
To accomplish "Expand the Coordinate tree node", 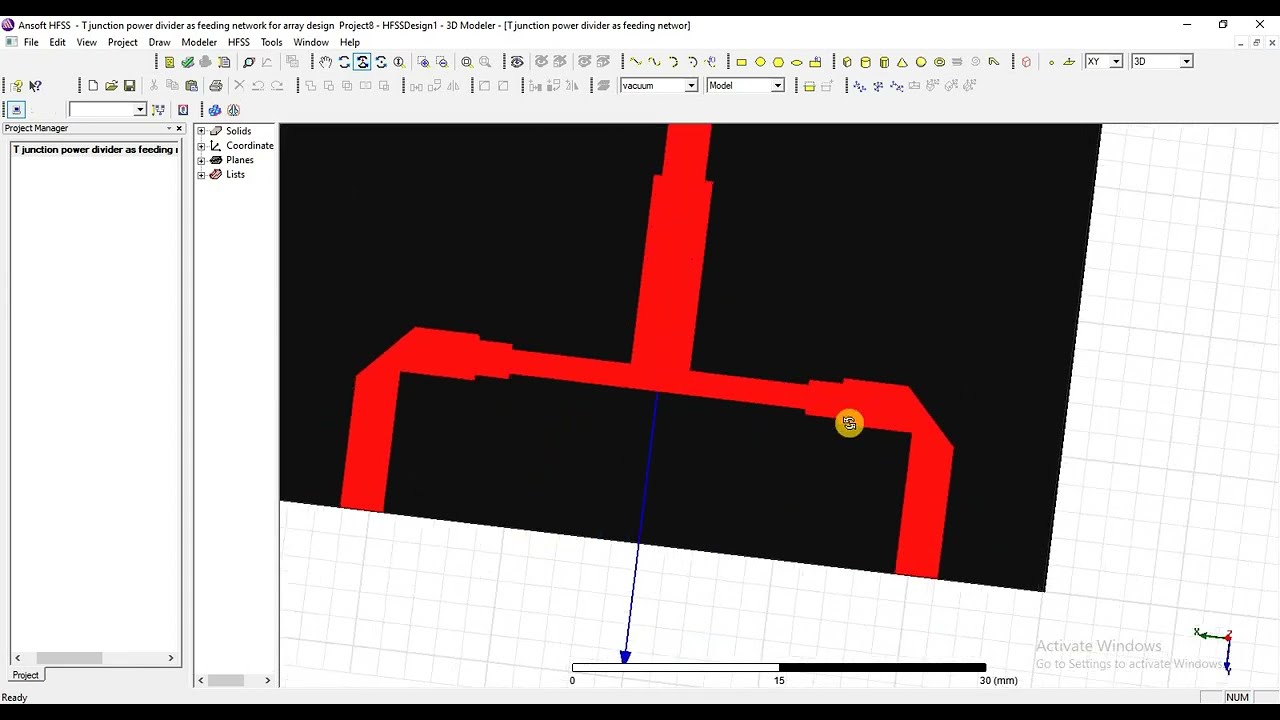I will click(201, 146).
